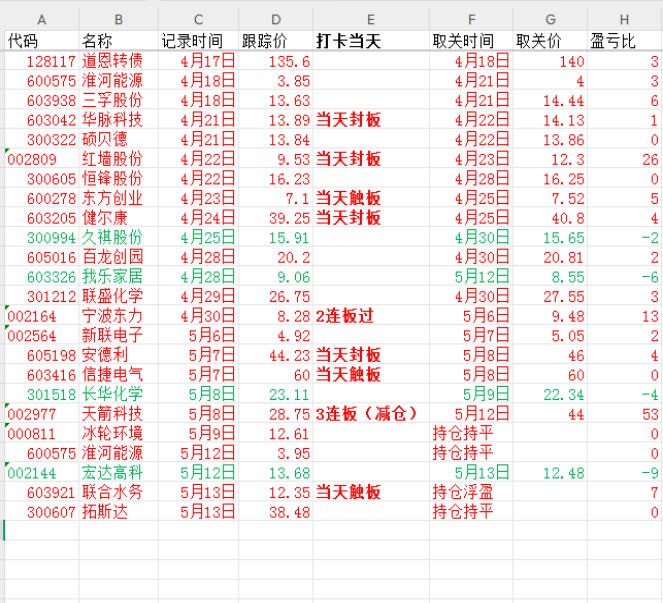The width and height of the screenshot is (663, 603).
Task: Select the 恒锋股份 name cell
Action: pos(118,178)
